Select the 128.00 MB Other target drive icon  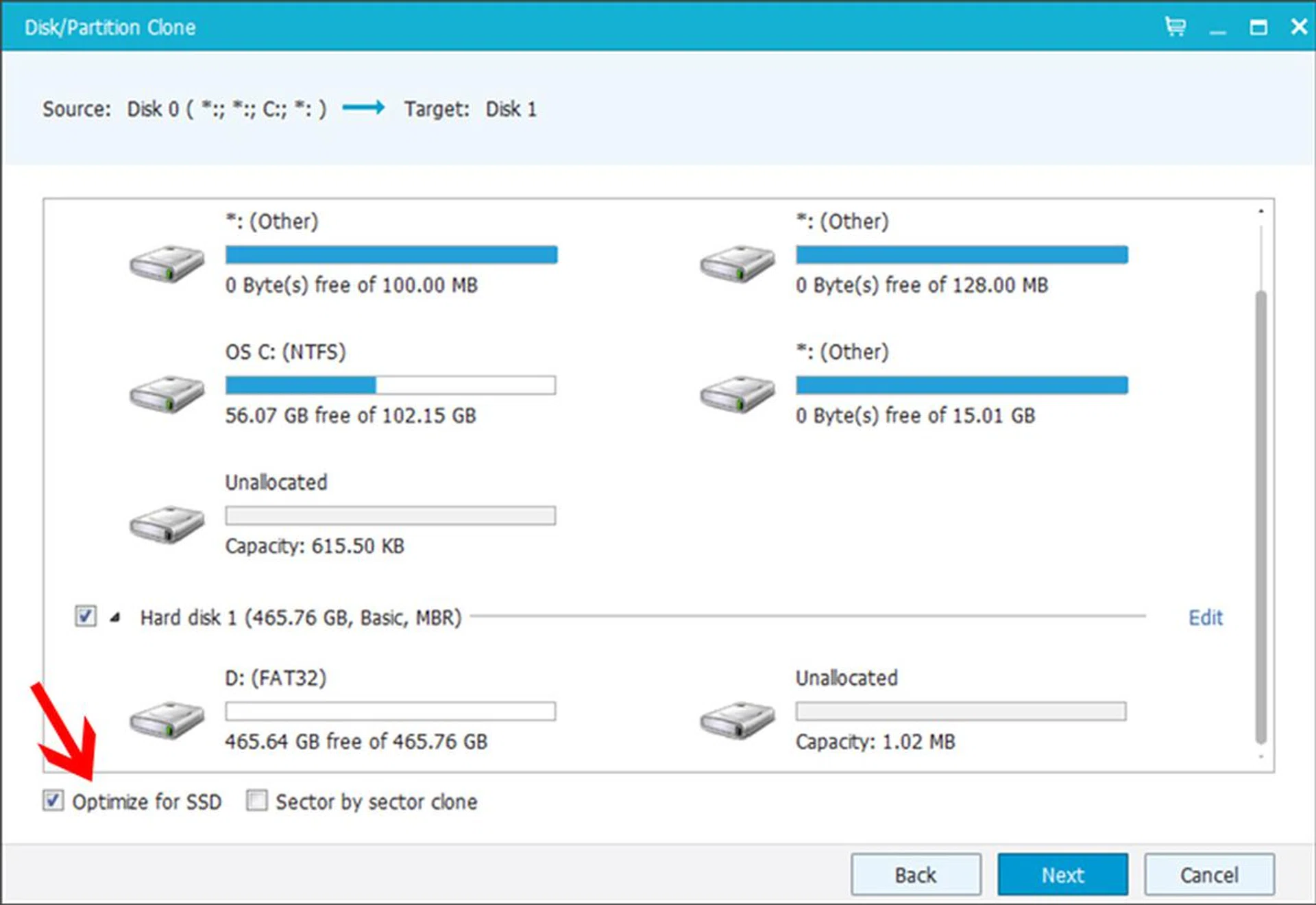(x=737, y=264)
